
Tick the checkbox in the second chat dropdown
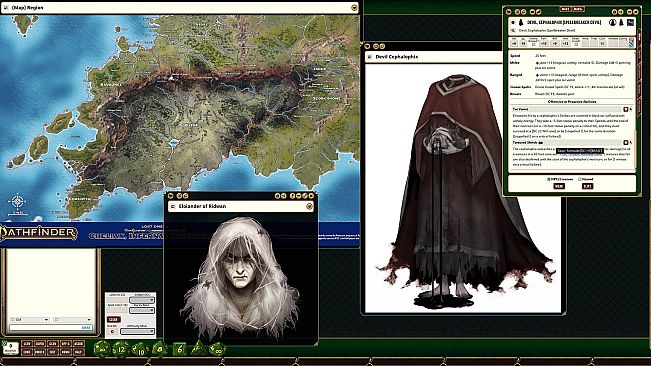click(56, 320)
